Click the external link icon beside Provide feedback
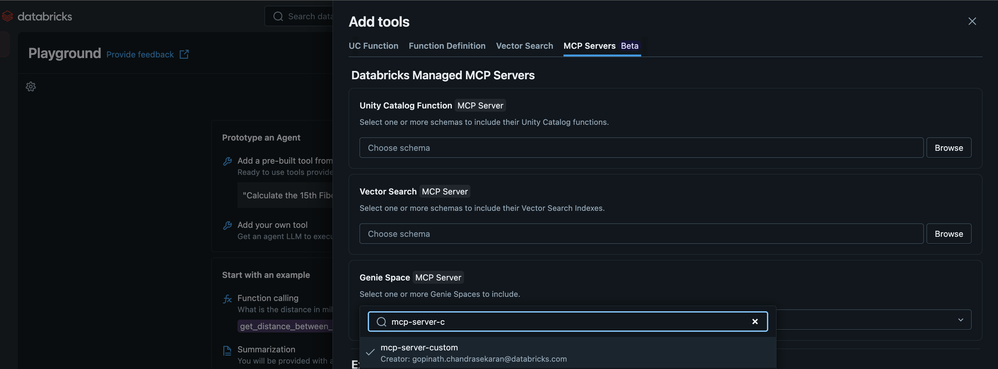This screenshot has width=998, height=369. coord(184,55)
